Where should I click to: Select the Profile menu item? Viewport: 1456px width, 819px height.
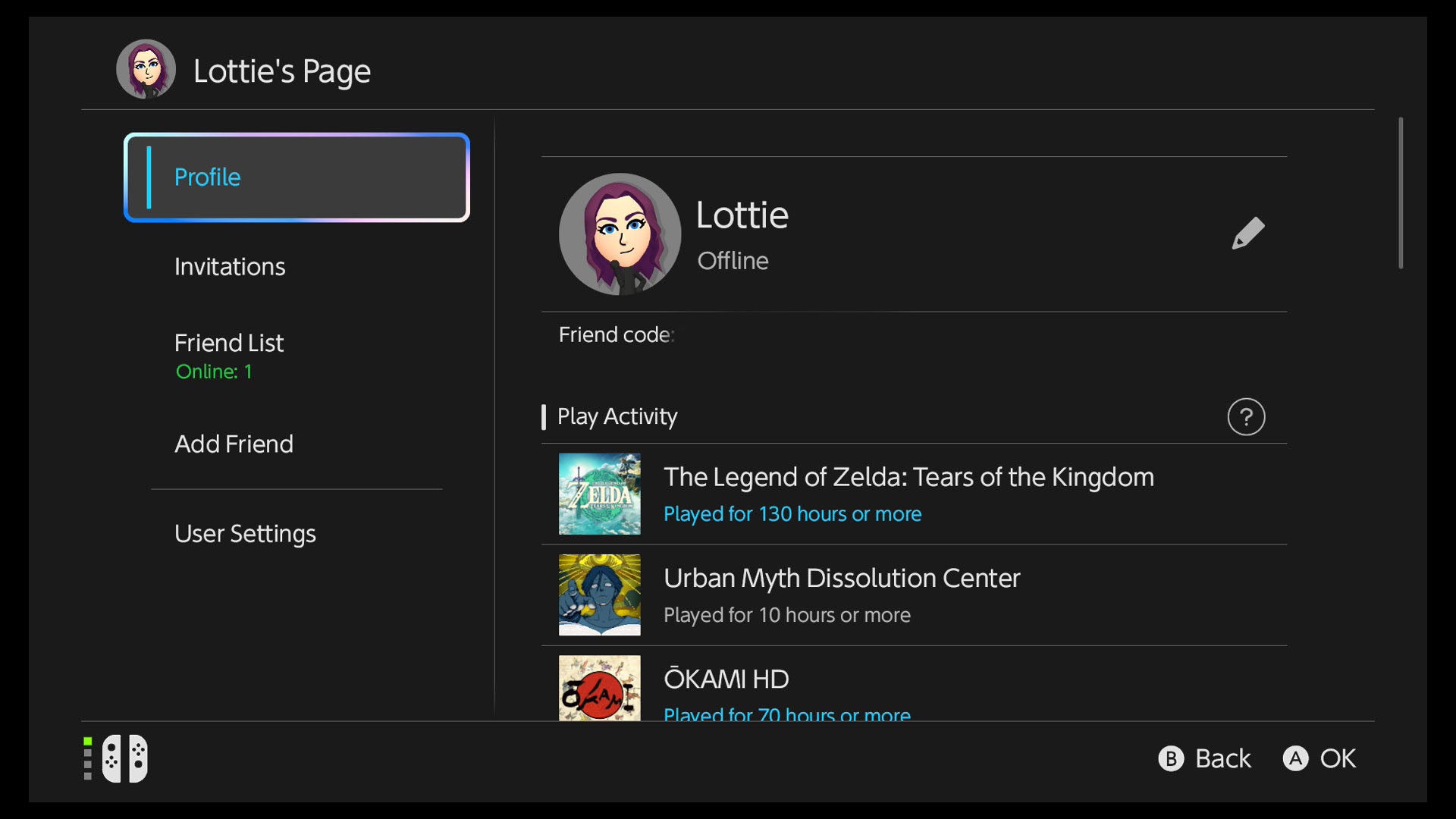click(297, 177)
